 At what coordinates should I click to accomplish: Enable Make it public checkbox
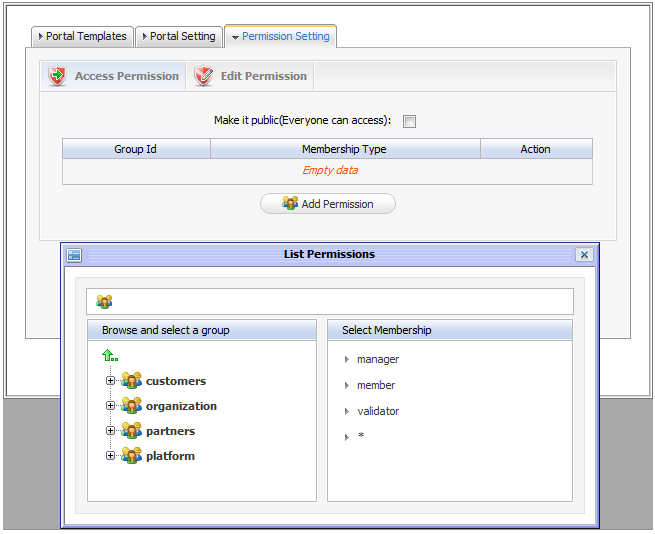409,122
